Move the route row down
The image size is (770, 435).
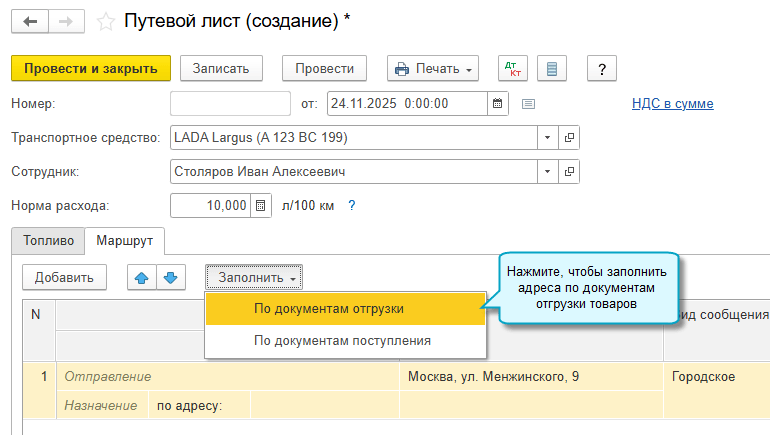coord(169,277)
